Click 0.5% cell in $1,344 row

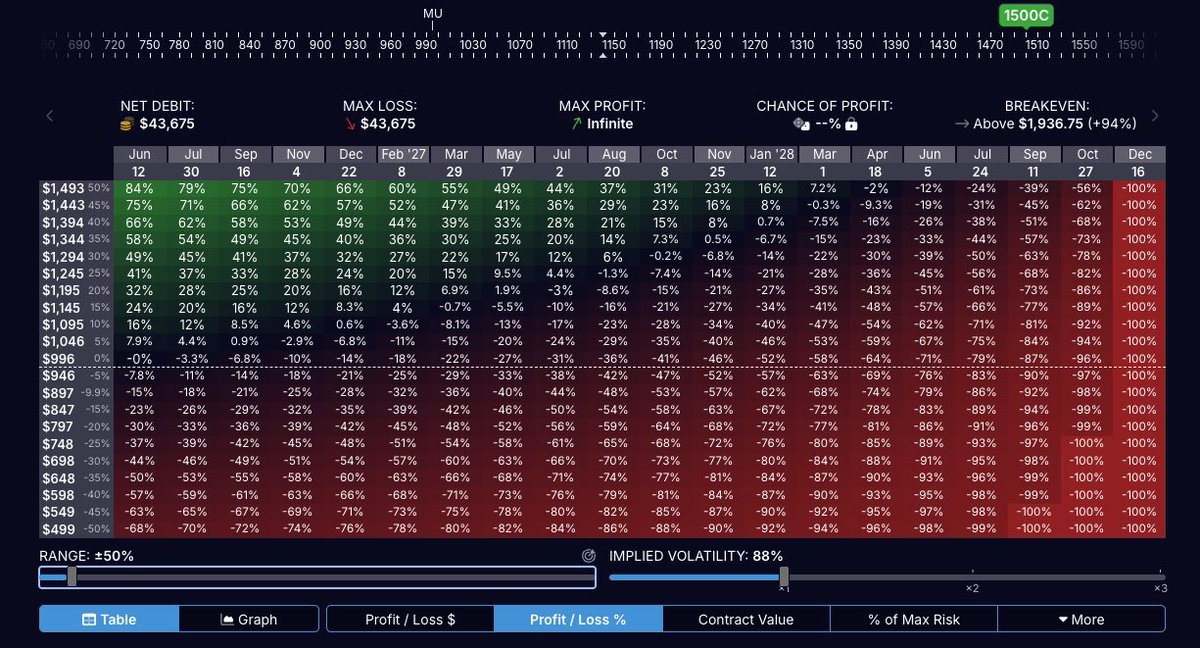[x=719, y=239]
